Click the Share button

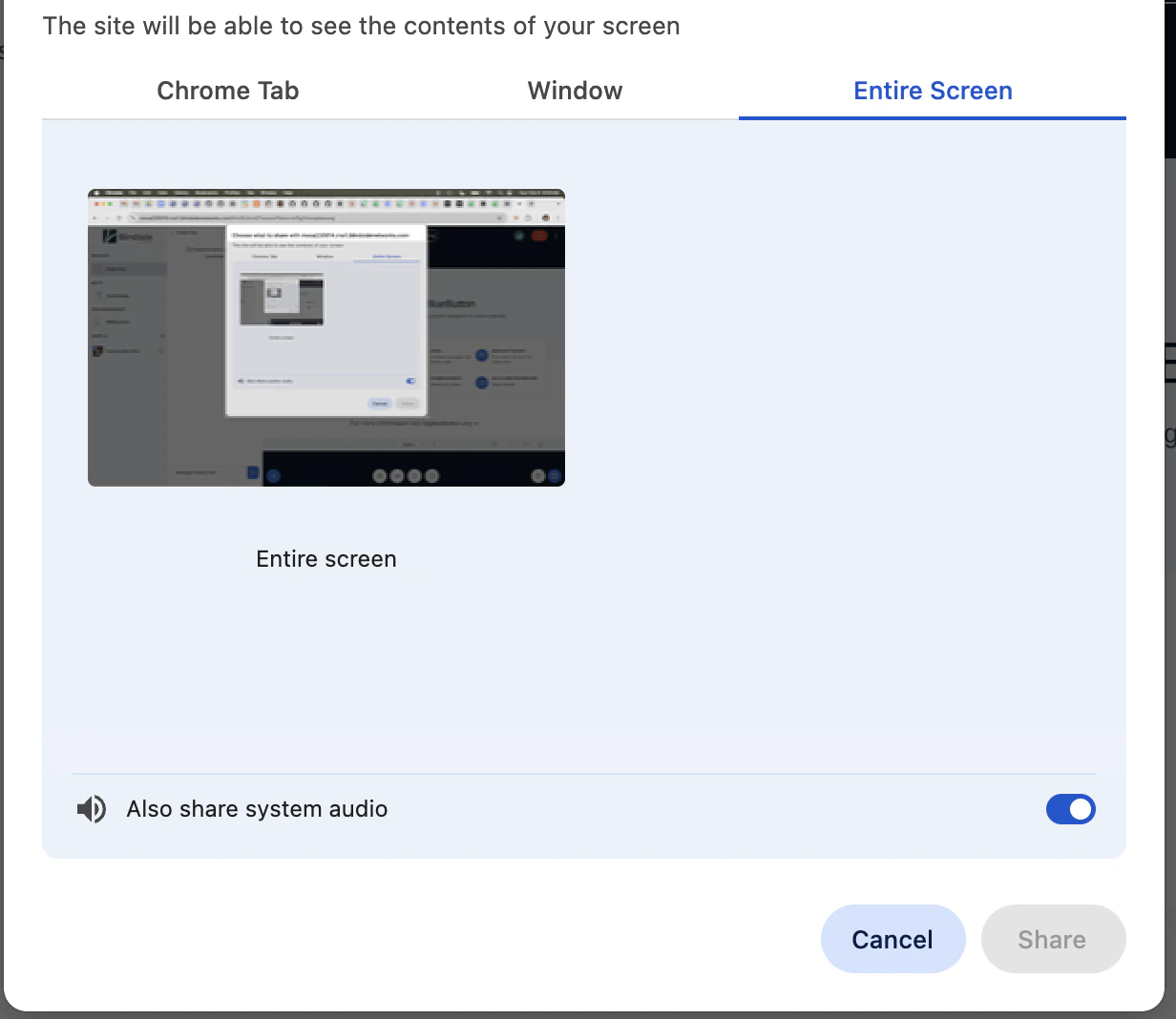tap(1053, 939)
